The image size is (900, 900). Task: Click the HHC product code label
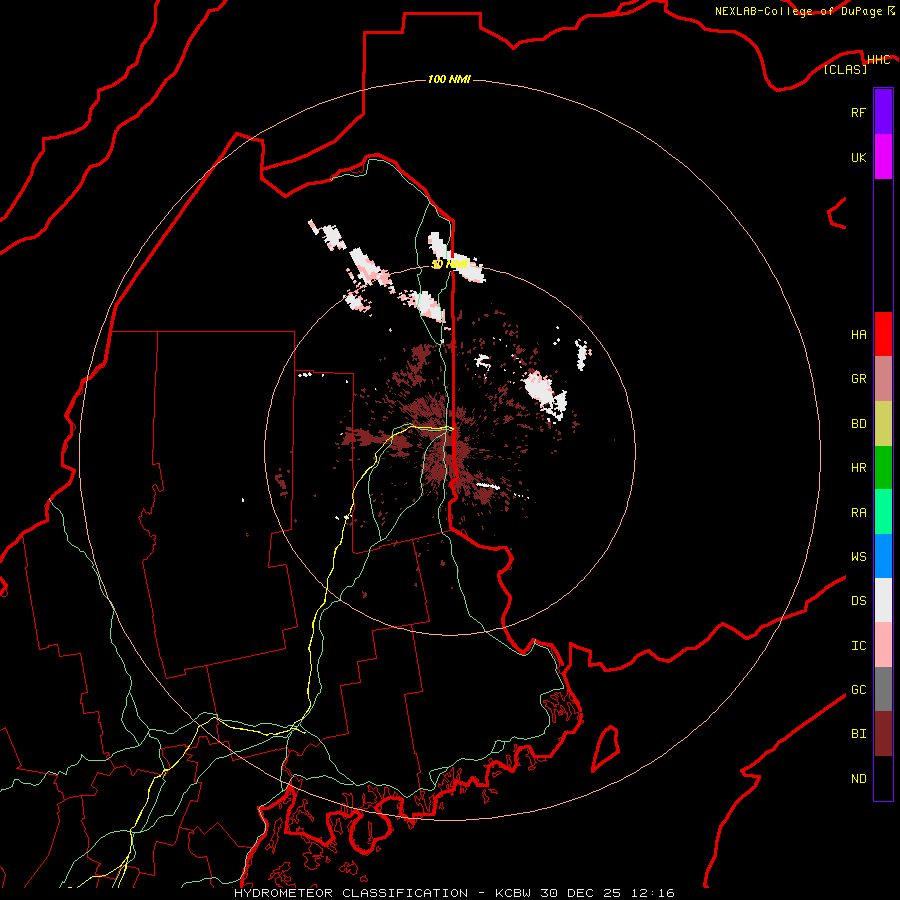point(878,60)
